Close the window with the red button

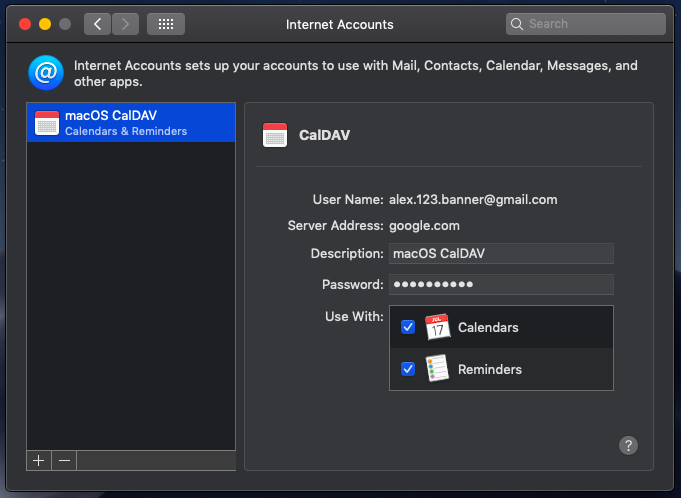point(25,24)
